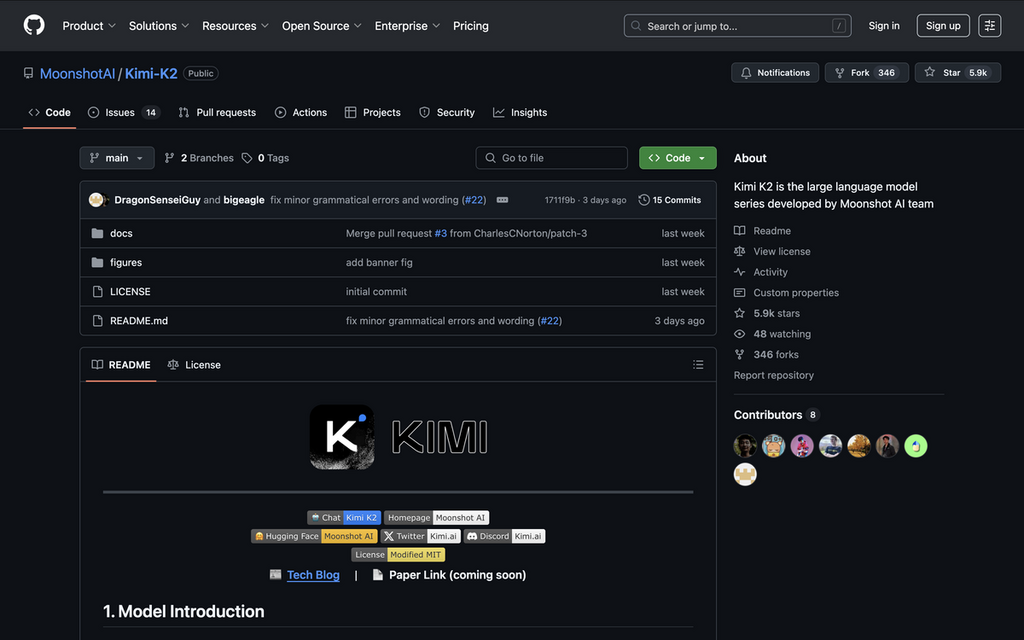Open the bigeagle author link
The width and height of the screenshot is (1024, 640).
click(244, 200)
